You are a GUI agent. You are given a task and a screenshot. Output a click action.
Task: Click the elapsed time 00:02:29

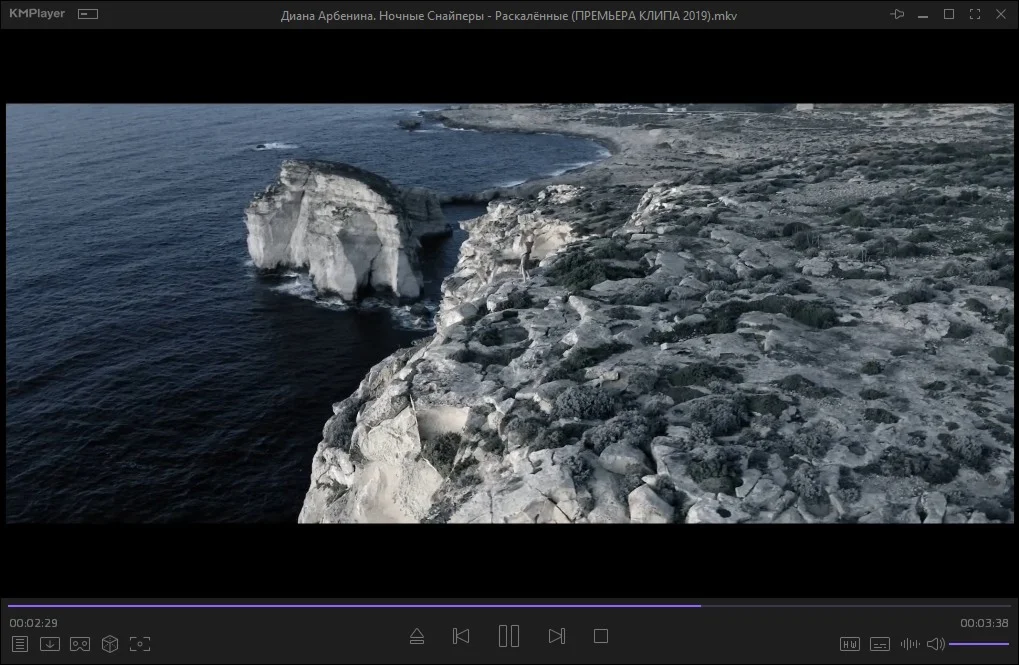(33, 623)
